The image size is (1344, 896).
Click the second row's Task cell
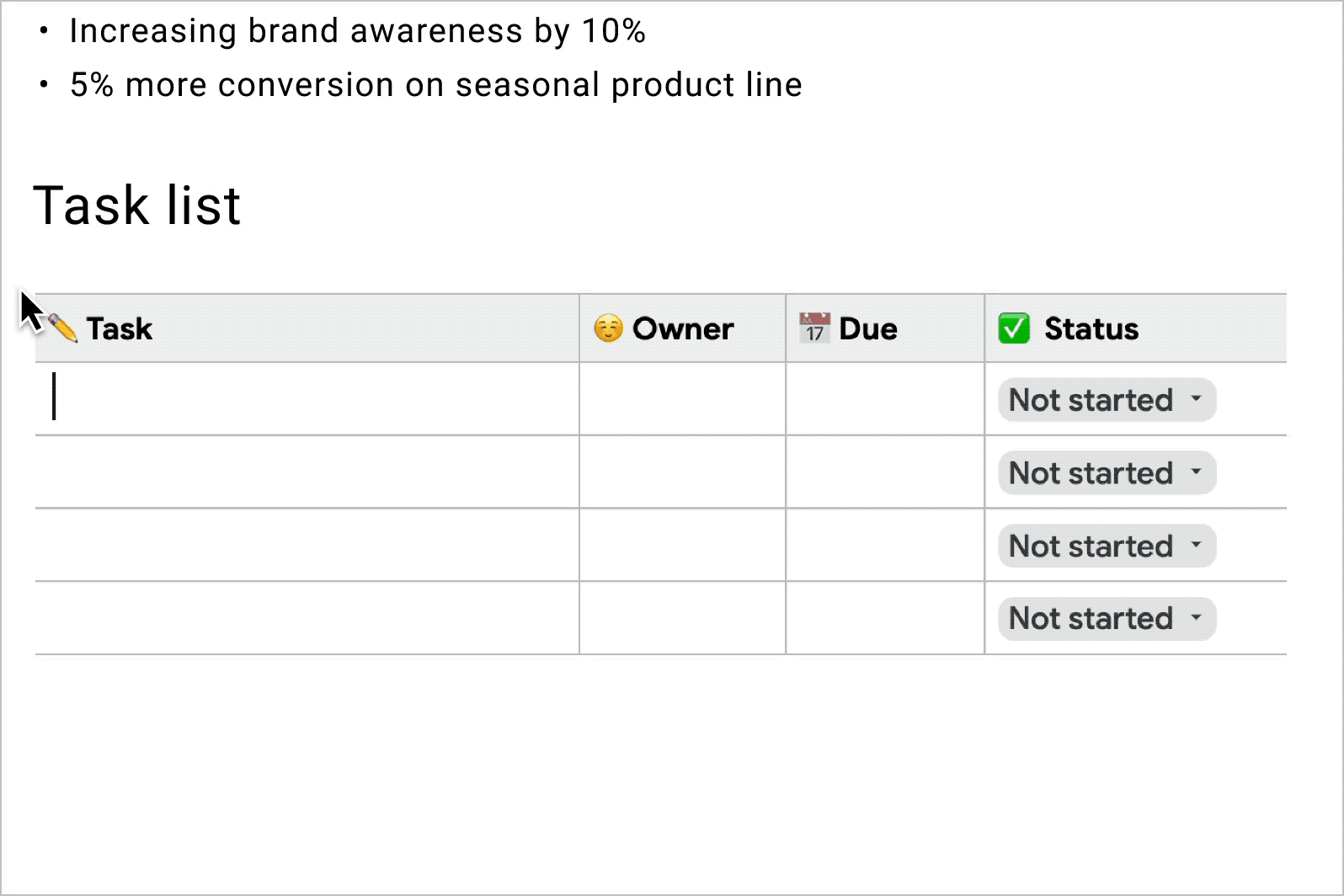pos(307,472)
